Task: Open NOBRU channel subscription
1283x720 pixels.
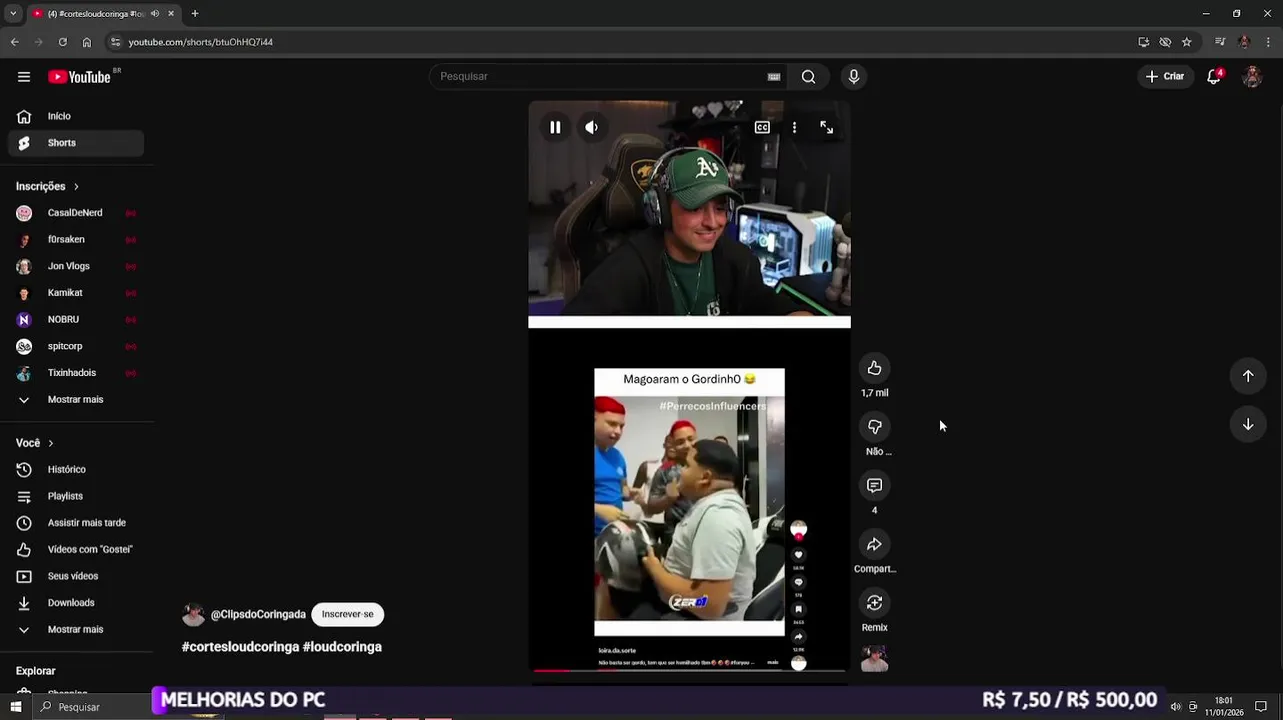Action: tap(76, 320)
